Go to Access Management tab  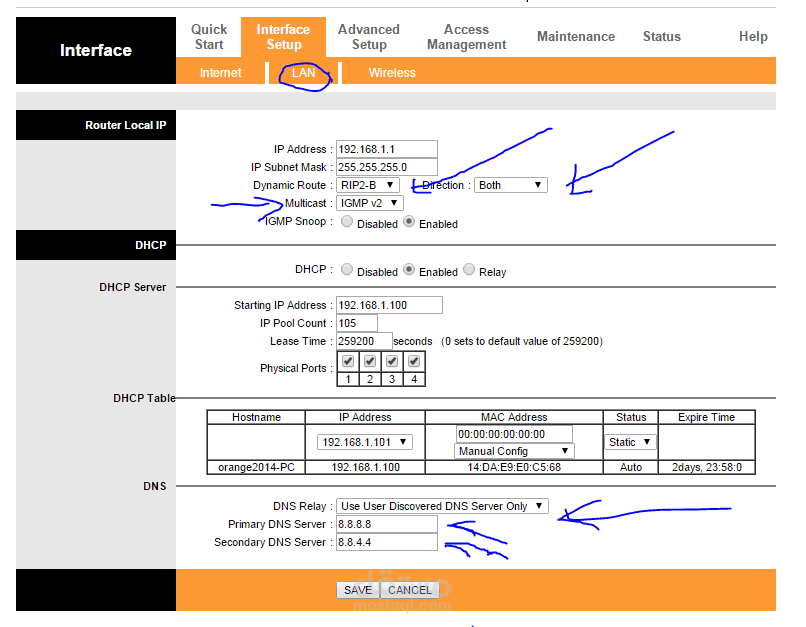click(466, 37)
